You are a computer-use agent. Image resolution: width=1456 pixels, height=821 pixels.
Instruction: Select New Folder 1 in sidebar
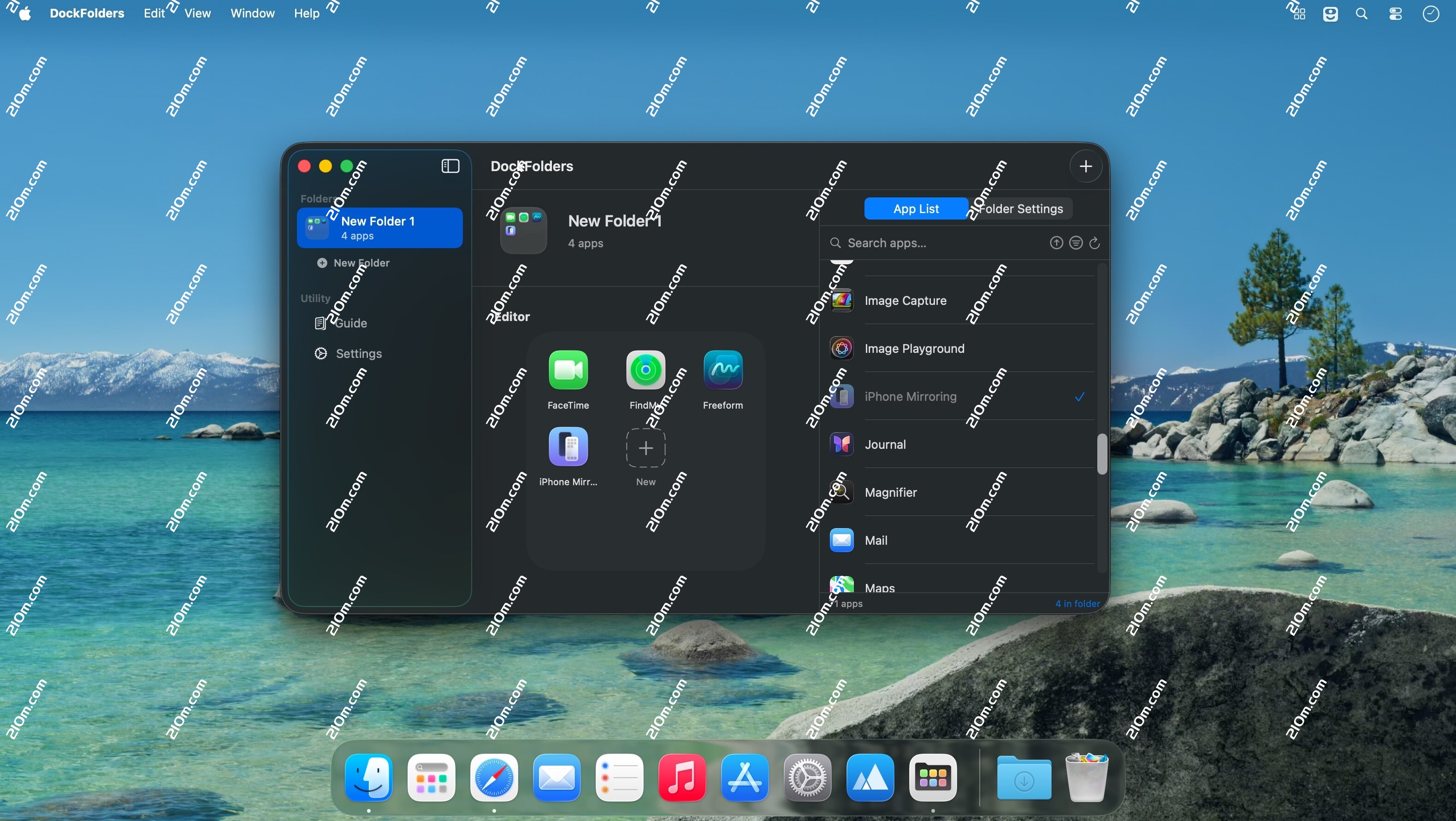coord(379,228)
